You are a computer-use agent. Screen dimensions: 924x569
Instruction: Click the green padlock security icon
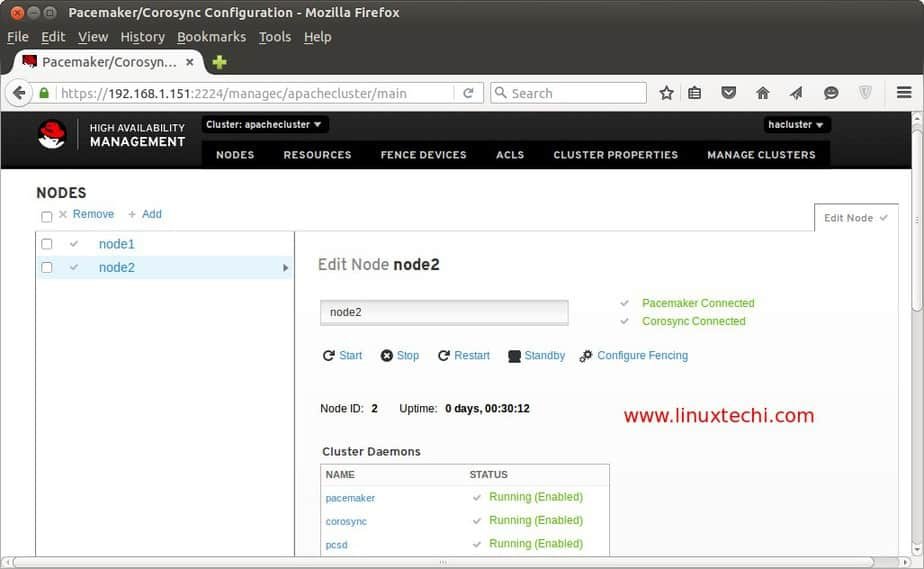pyautogui.click(x=44, y=93)
